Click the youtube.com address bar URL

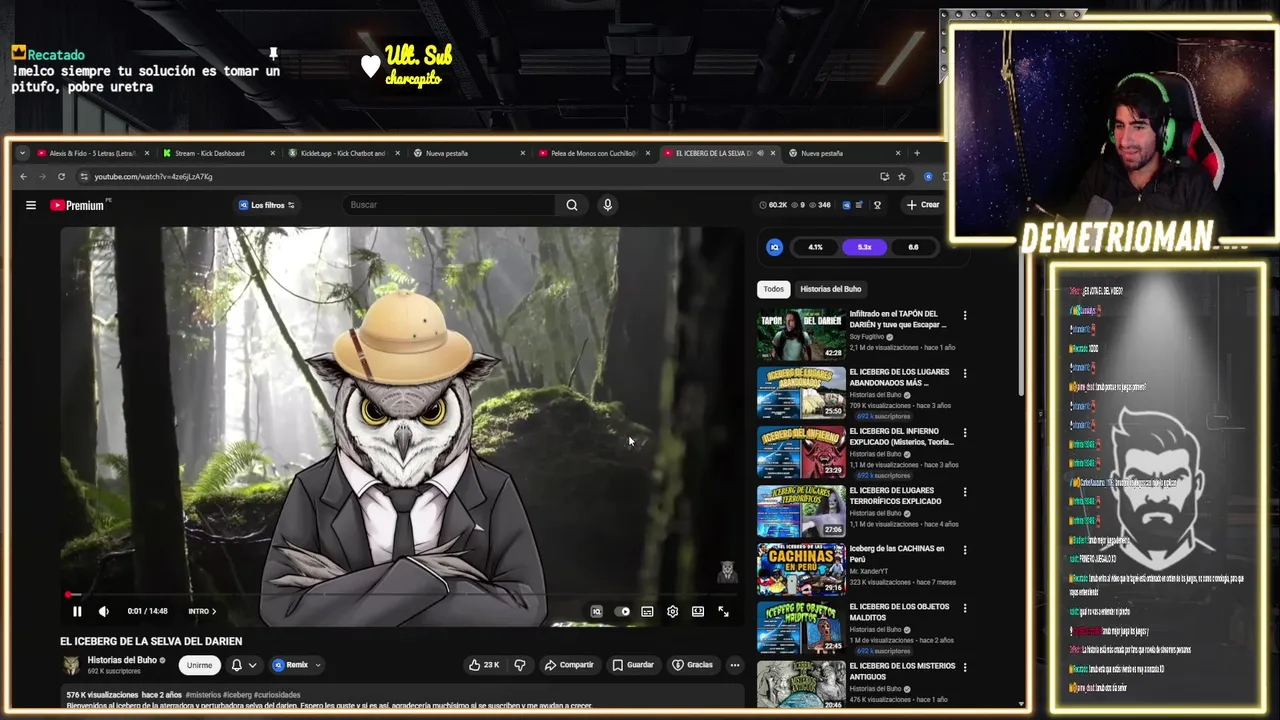[153, 176]
